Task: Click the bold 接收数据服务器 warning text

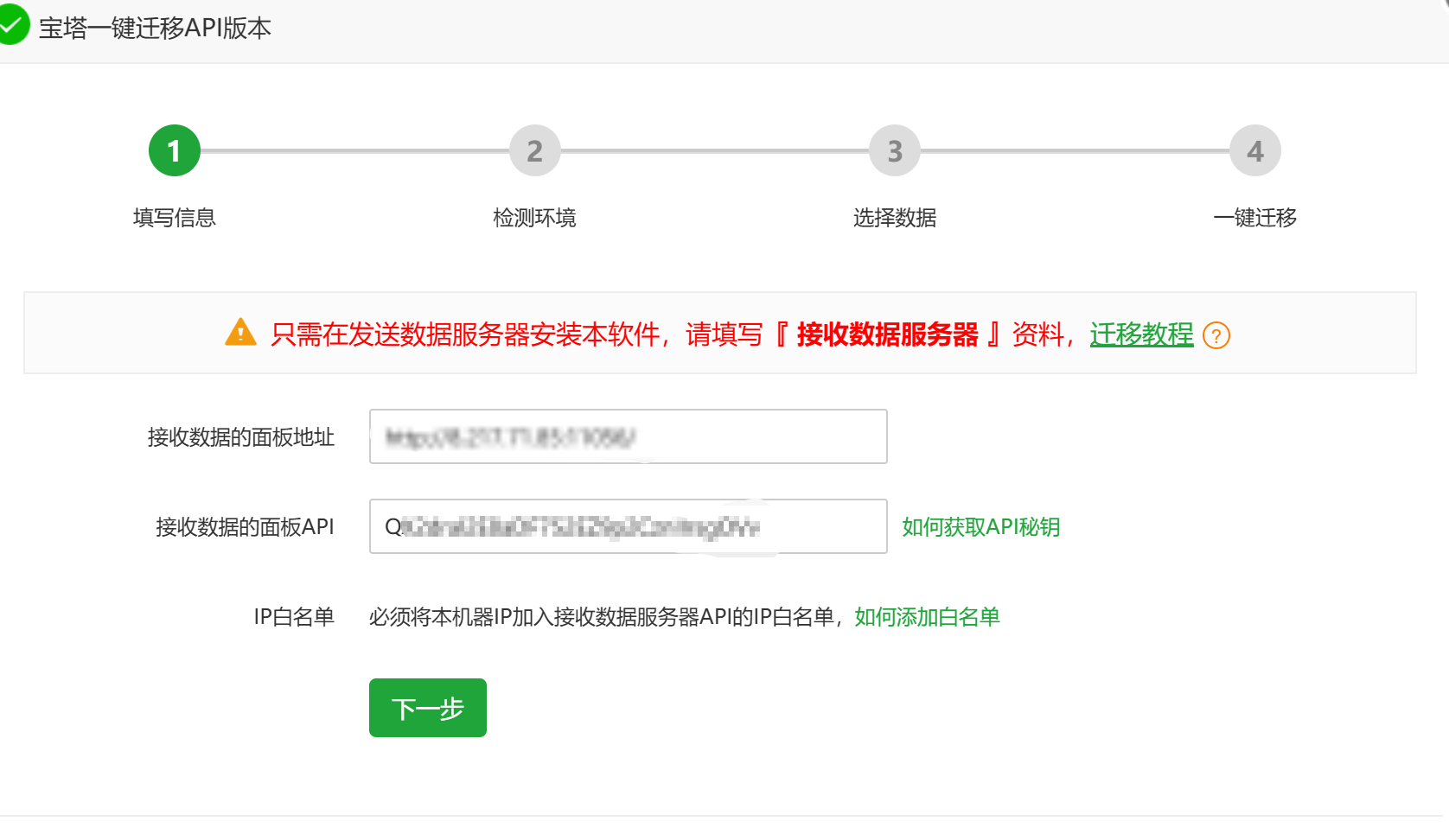Action: click(888, 334)
